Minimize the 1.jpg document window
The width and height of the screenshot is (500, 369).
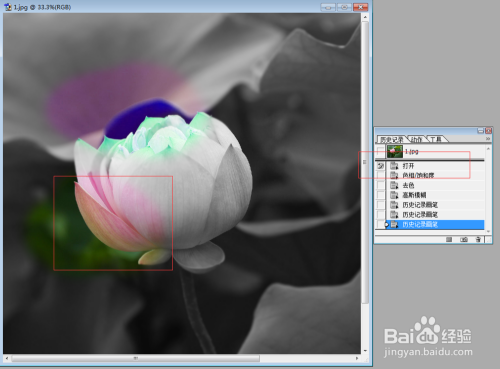[328, 7]
